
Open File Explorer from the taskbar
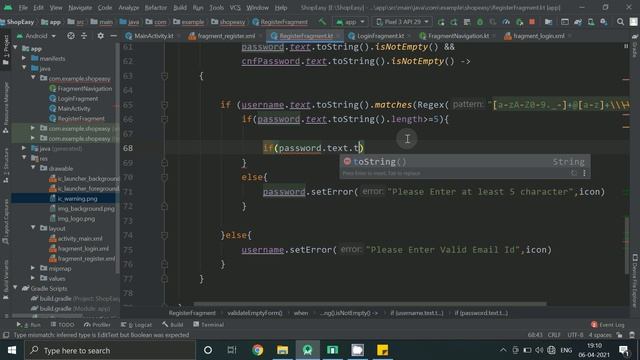point(282,350)
